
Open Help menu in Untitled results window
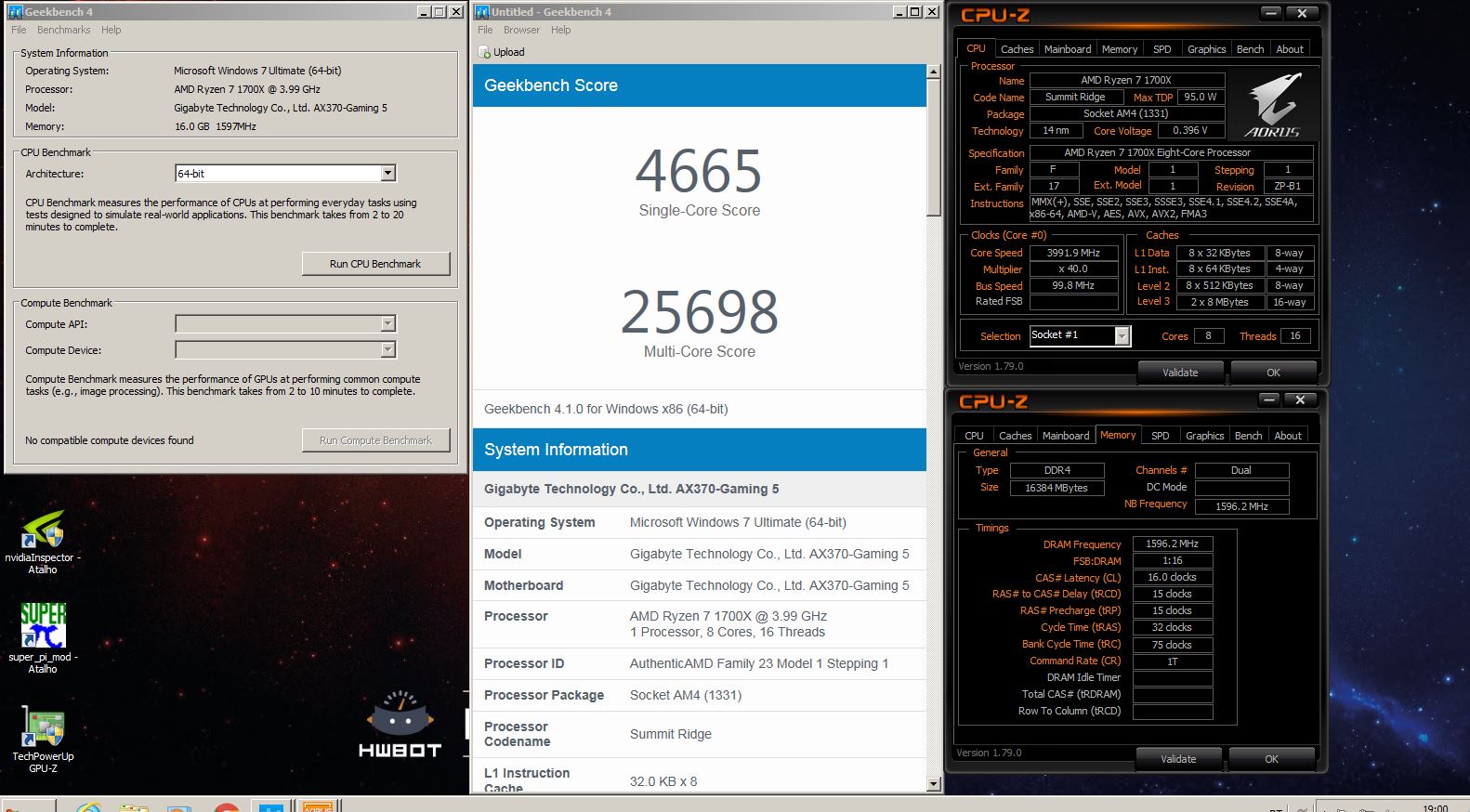pos(560,30)
